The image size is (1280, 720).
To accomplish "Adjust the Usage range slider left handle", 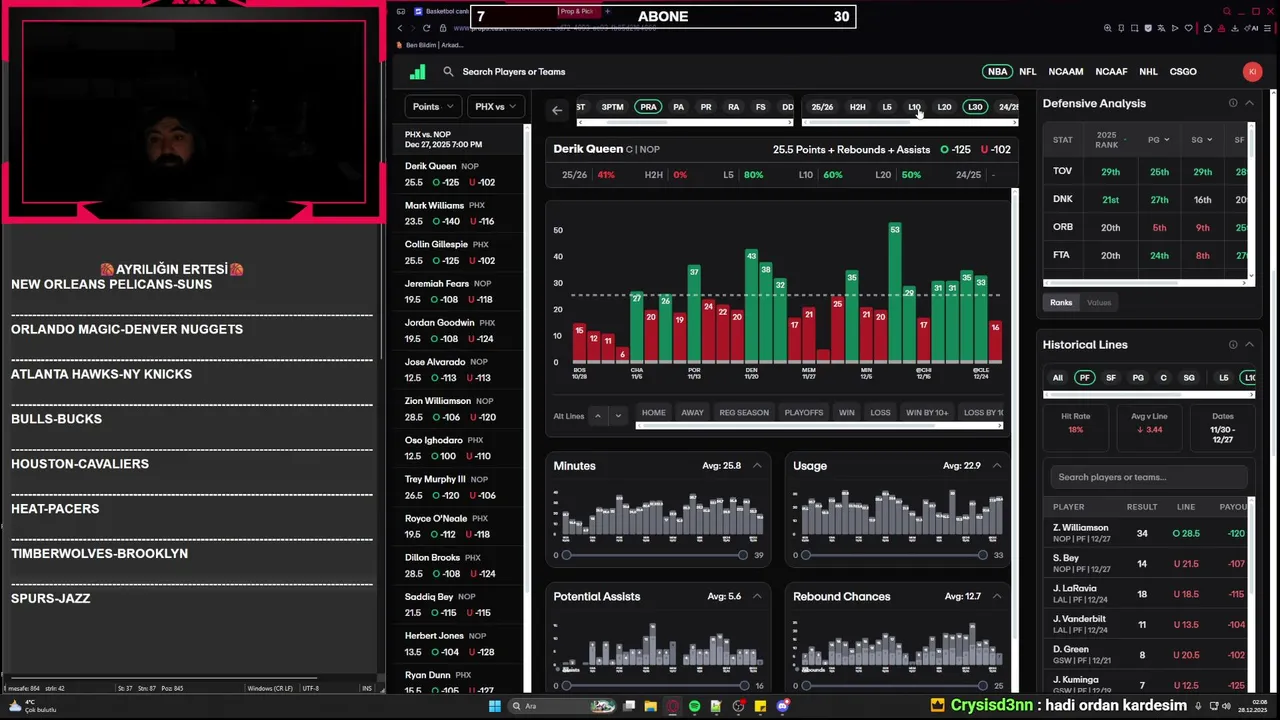I will point(806,555).
